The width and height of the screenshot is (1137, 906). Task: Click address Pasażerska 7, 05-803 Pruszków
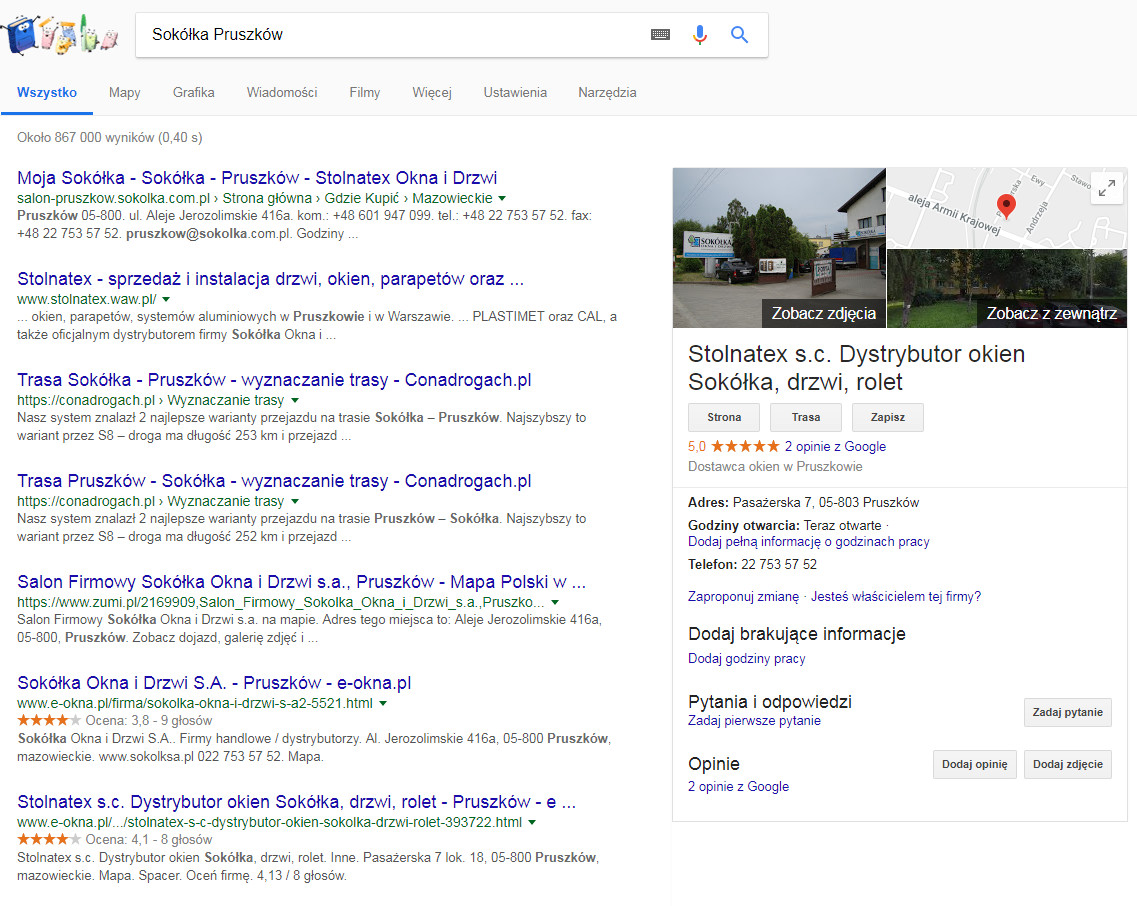[x=826, y=502]
